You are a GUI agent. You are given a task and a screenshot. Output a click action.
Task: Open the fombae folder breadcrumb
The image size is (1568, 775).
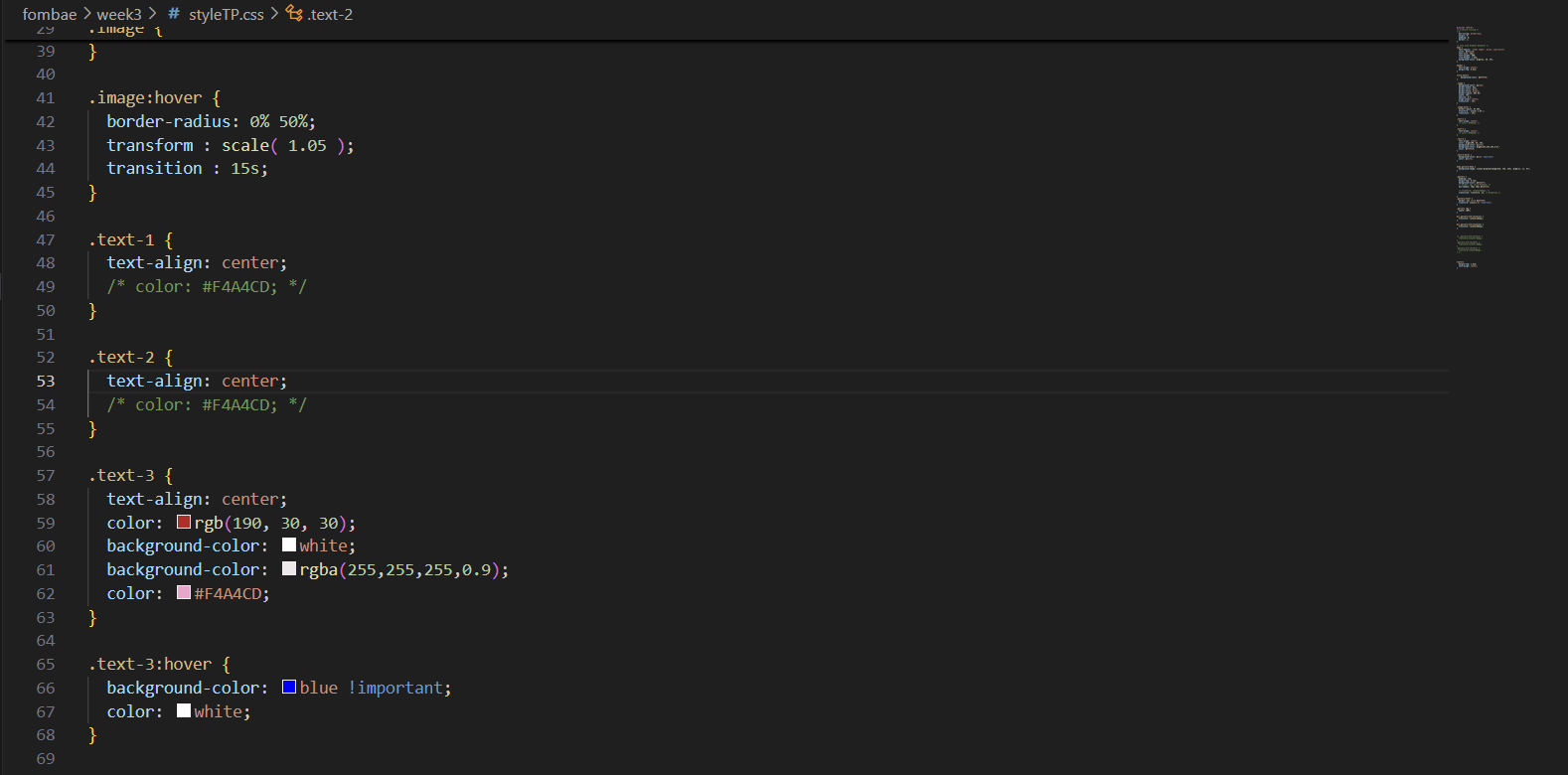tap(50, 14)
